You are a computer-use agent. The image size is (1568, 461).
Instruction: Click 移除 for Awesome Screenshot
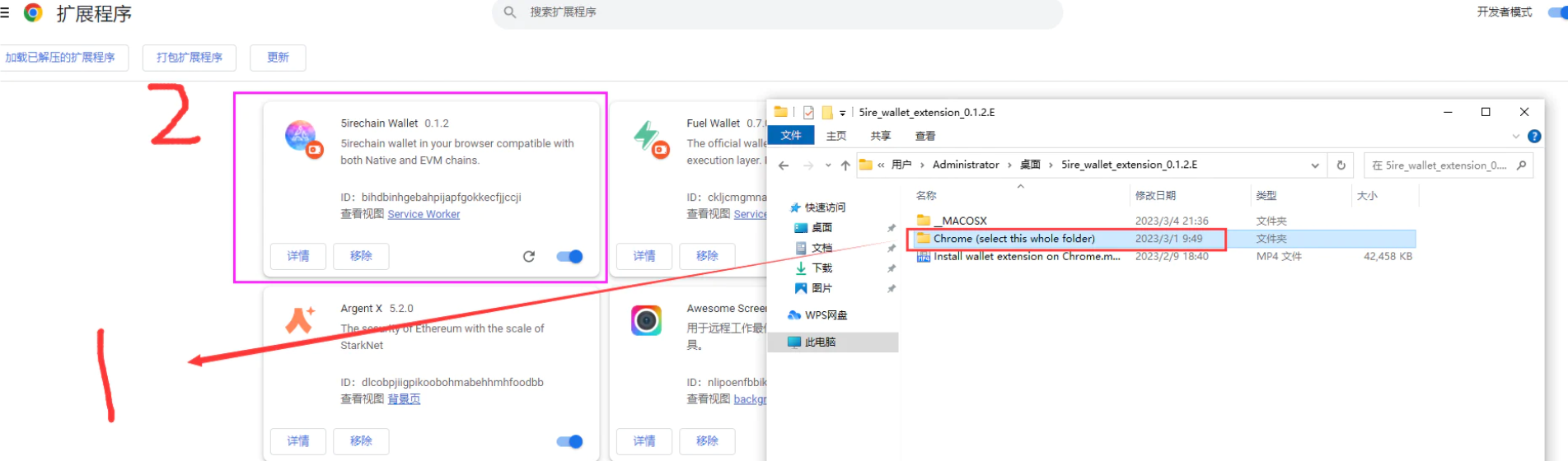pyautogui.click(x=707, y=441)
